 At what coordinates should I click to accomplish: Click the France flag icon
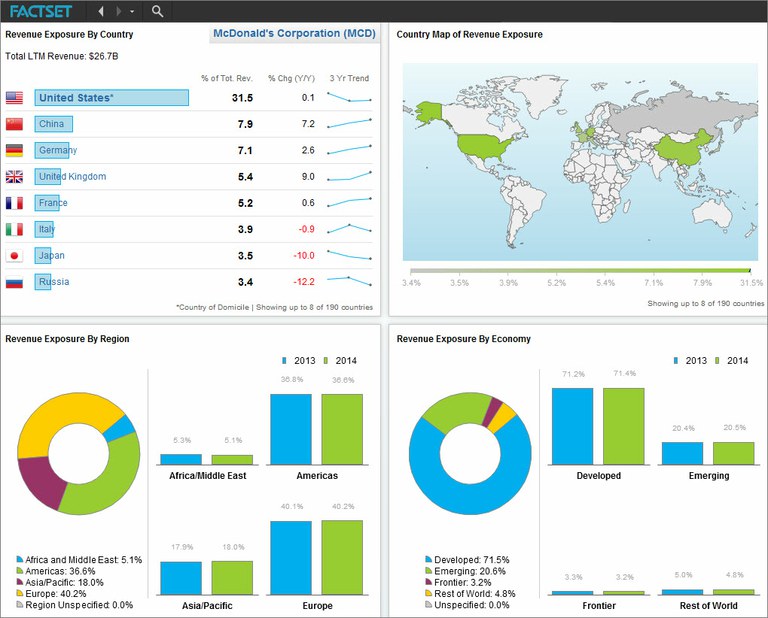click(14, 203)
